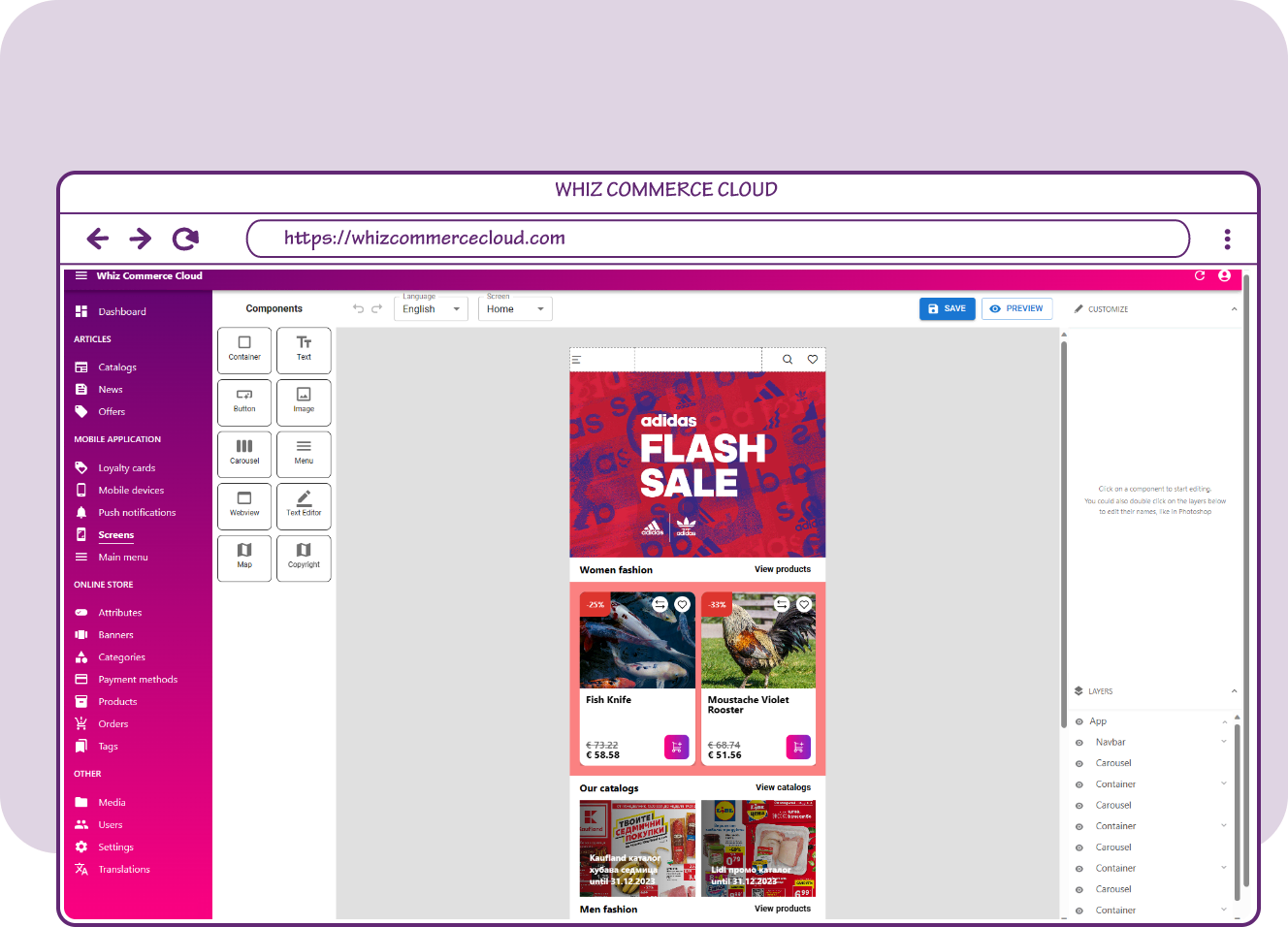This screenshot has height=927, width=1288.
Task: Open the user account icon in the header
Action: coord(1224,276)
